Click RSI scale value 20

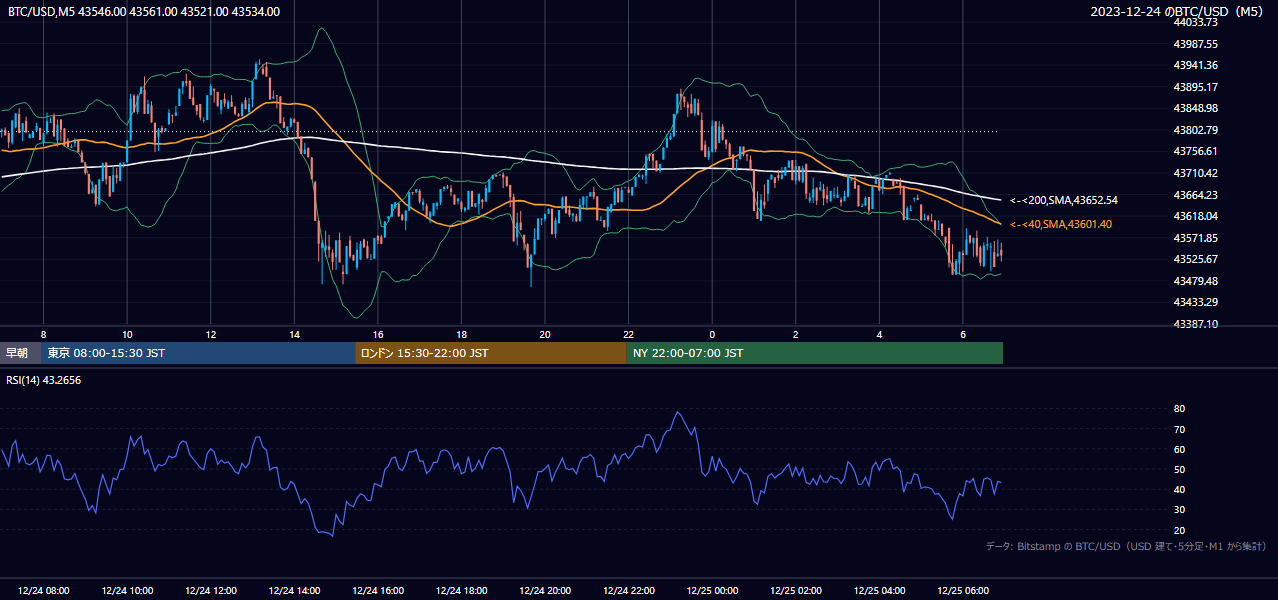[1179, 530]
